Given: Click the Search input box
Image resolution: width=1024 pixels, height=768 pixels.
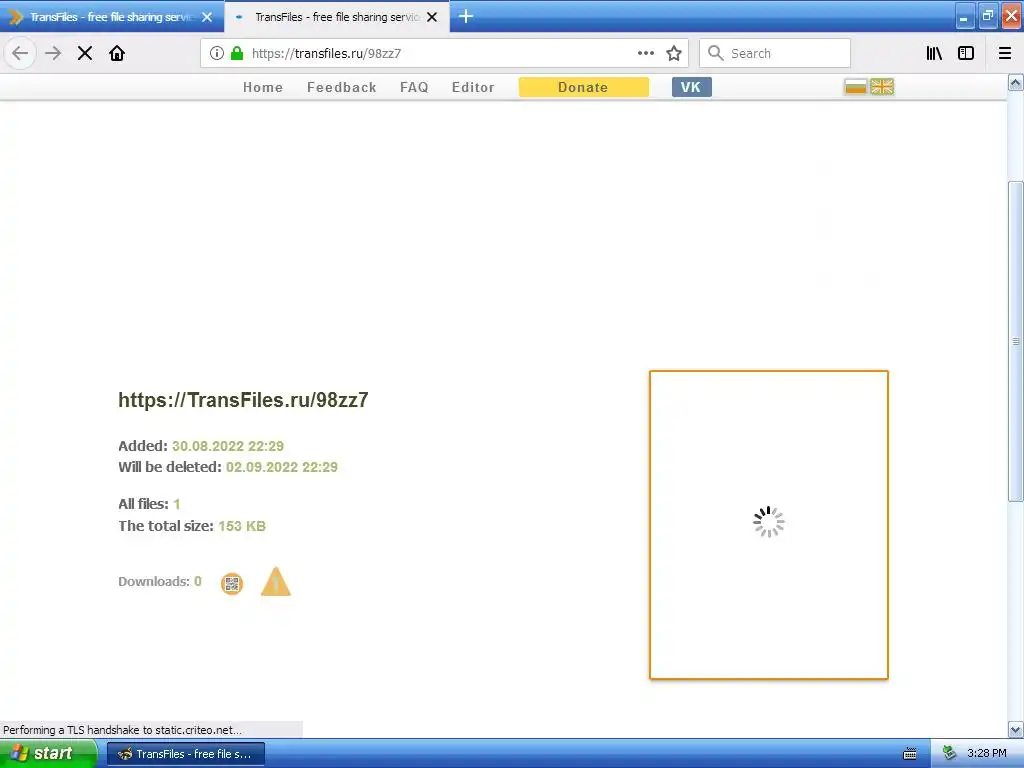Looking at the screenshot, I should 775,53.
